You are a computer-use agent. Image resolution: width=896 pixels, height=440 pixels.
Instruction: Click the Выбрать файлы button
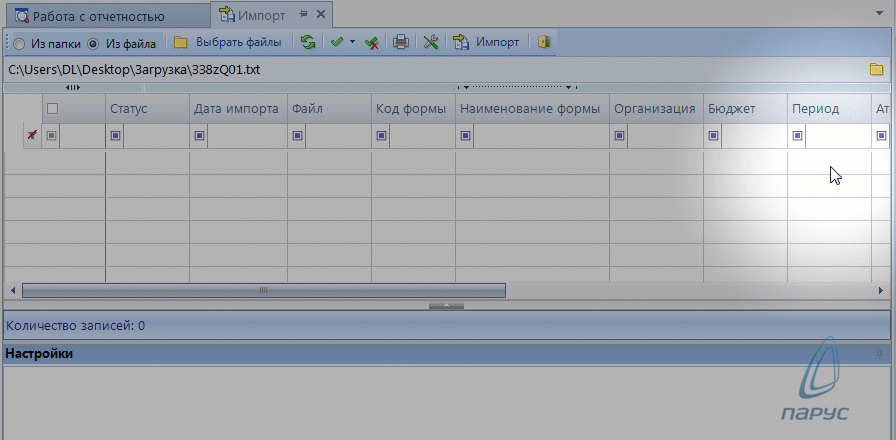click(228, 42)
